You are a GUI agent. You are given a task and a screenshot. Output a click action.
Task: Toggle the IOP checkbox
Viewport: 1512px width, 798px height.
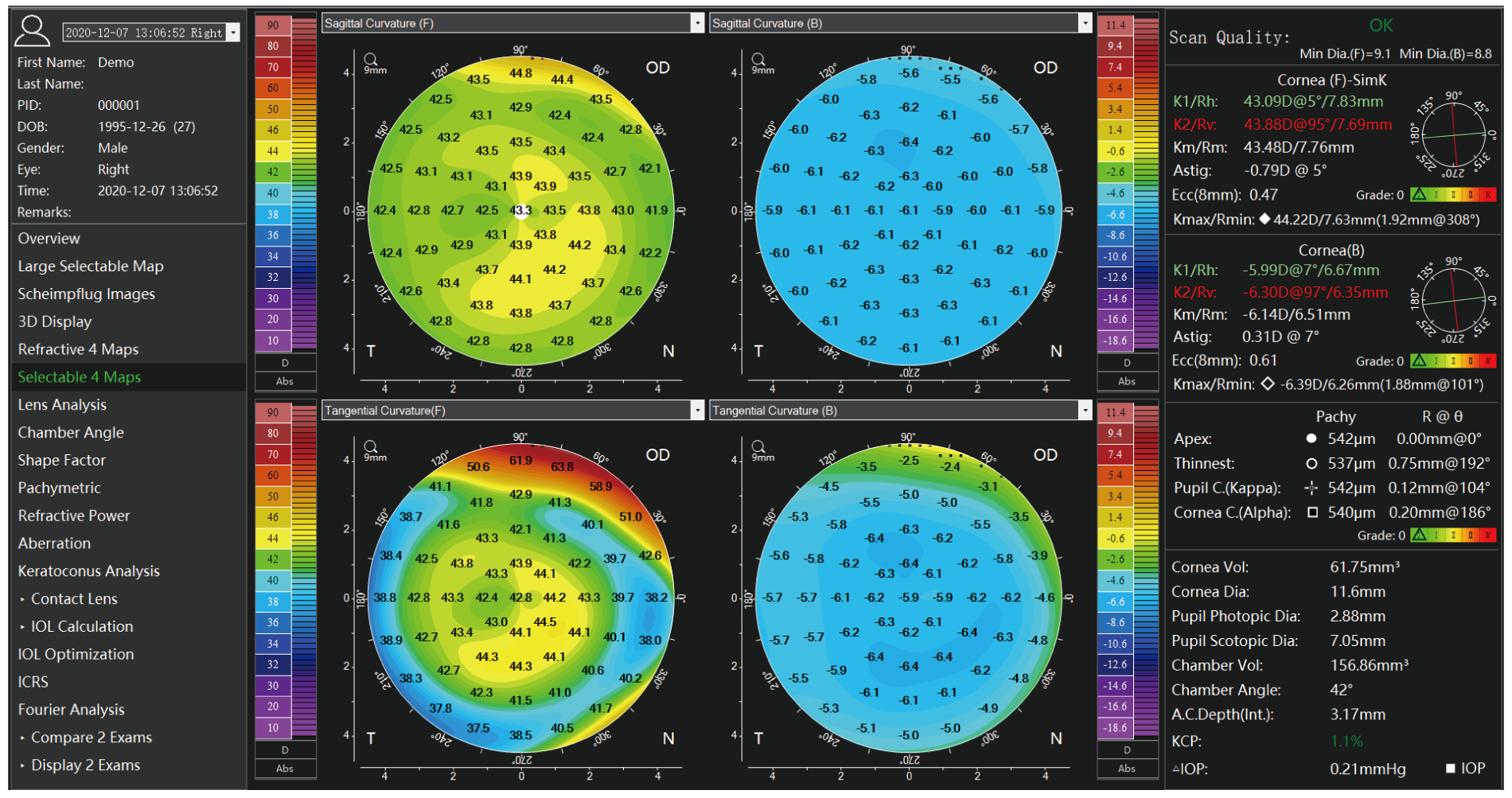[x=1451, y=769]
